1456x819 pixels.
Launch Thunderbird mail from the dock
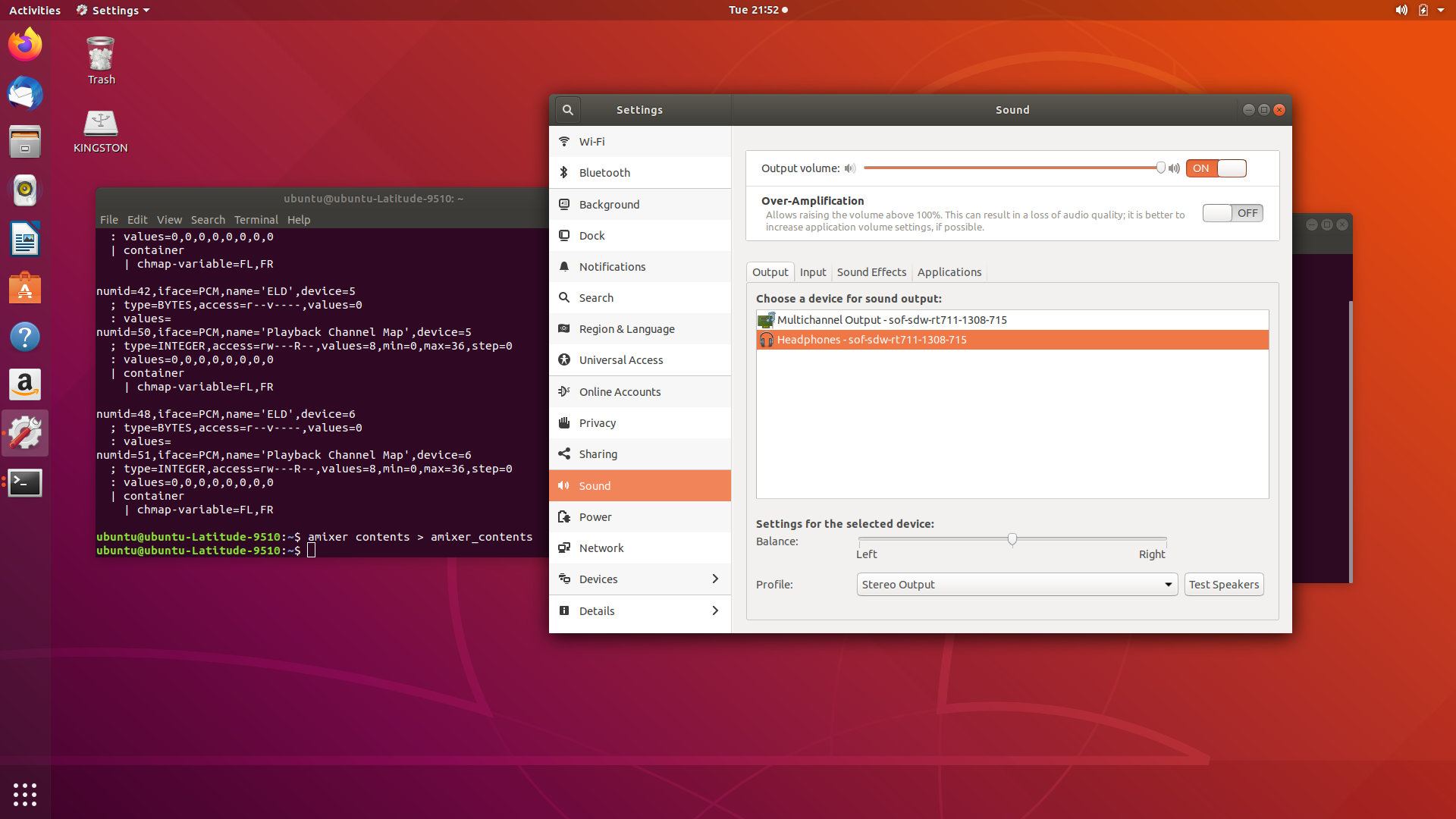(25, 93)
